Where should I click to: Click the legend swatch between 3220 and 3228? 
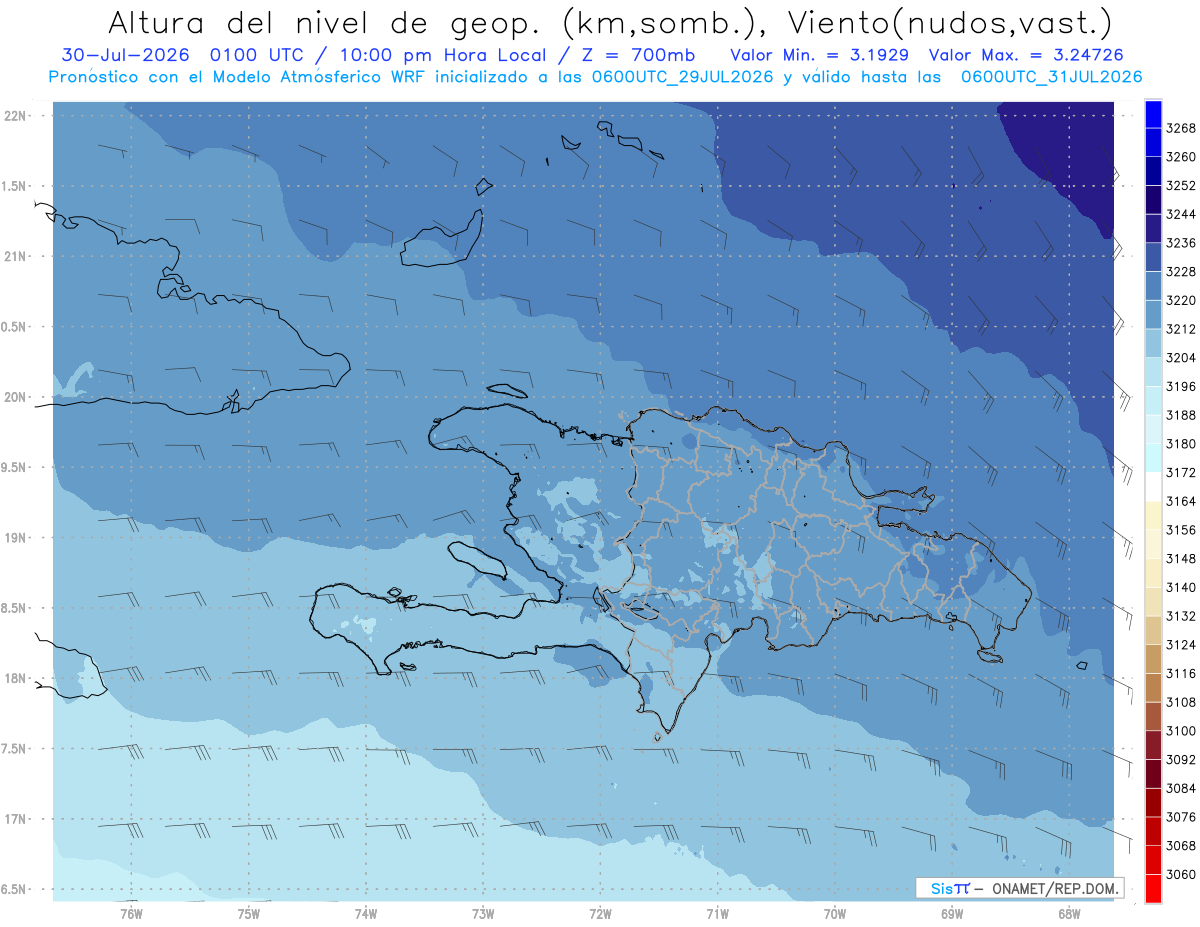tap(1153, 286)
